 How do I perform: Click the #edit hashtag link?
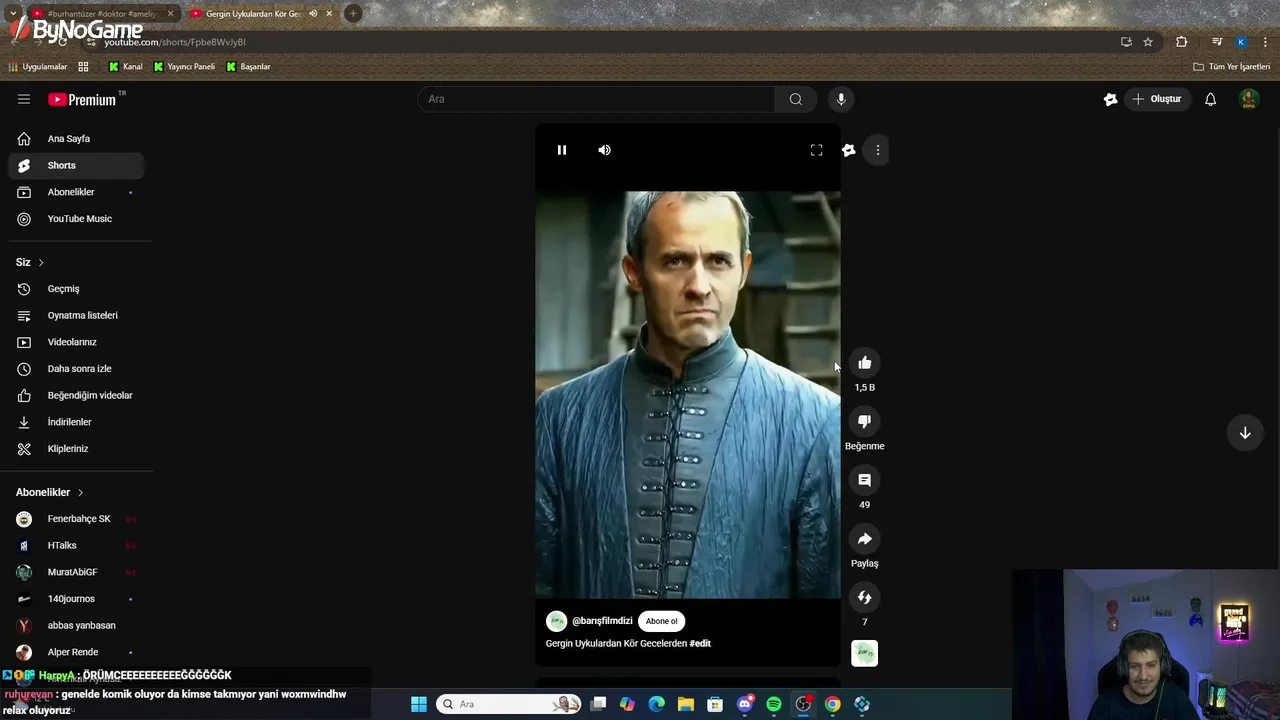(700, 644)
